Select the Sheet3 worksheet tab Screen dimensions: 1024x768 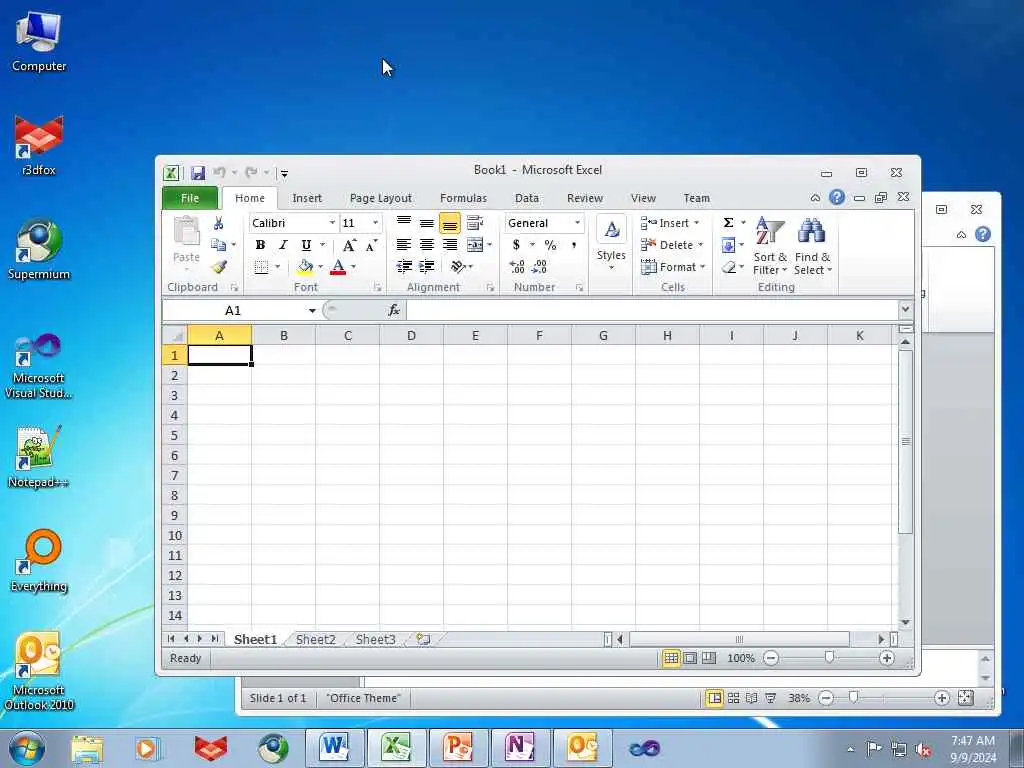(376, 639)
